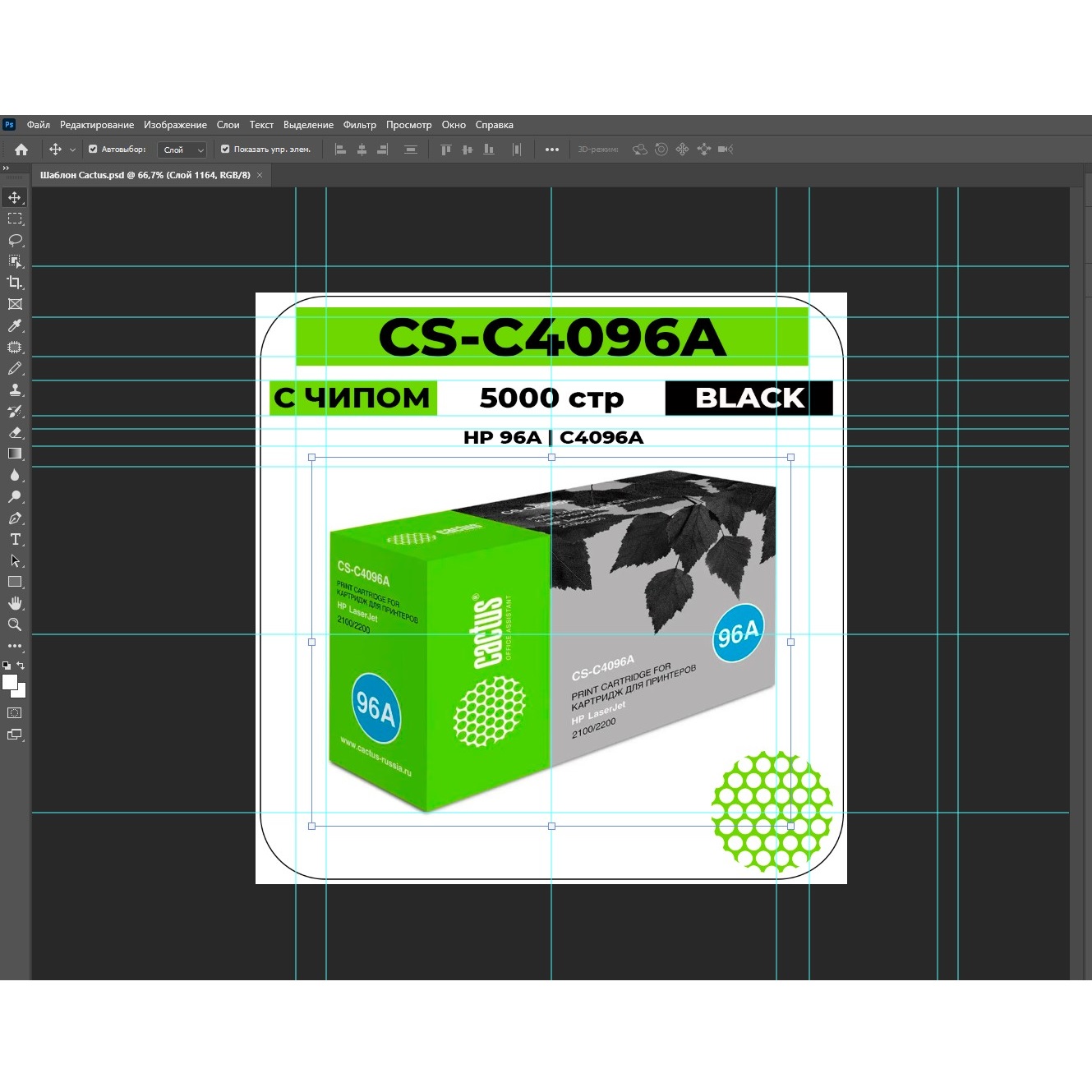This screenshot has height=1092, width=1092.
Task: Activate the Horizontal Type tool
Action: click(15, 540)
